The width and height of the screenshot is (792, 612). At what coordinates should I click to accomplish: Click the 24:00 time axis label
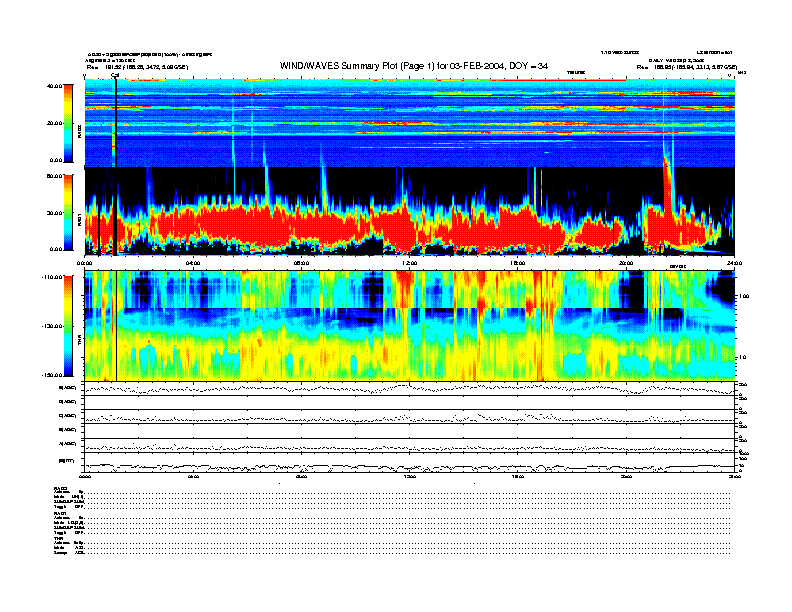tap(733, 263)
